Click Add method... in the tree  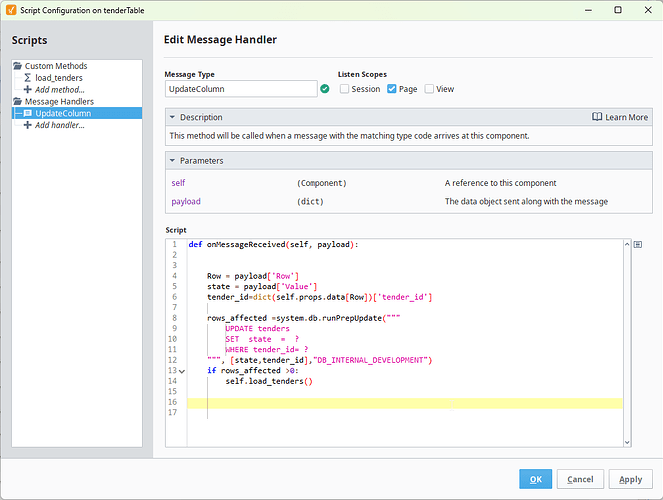click(x=60, y=90)
